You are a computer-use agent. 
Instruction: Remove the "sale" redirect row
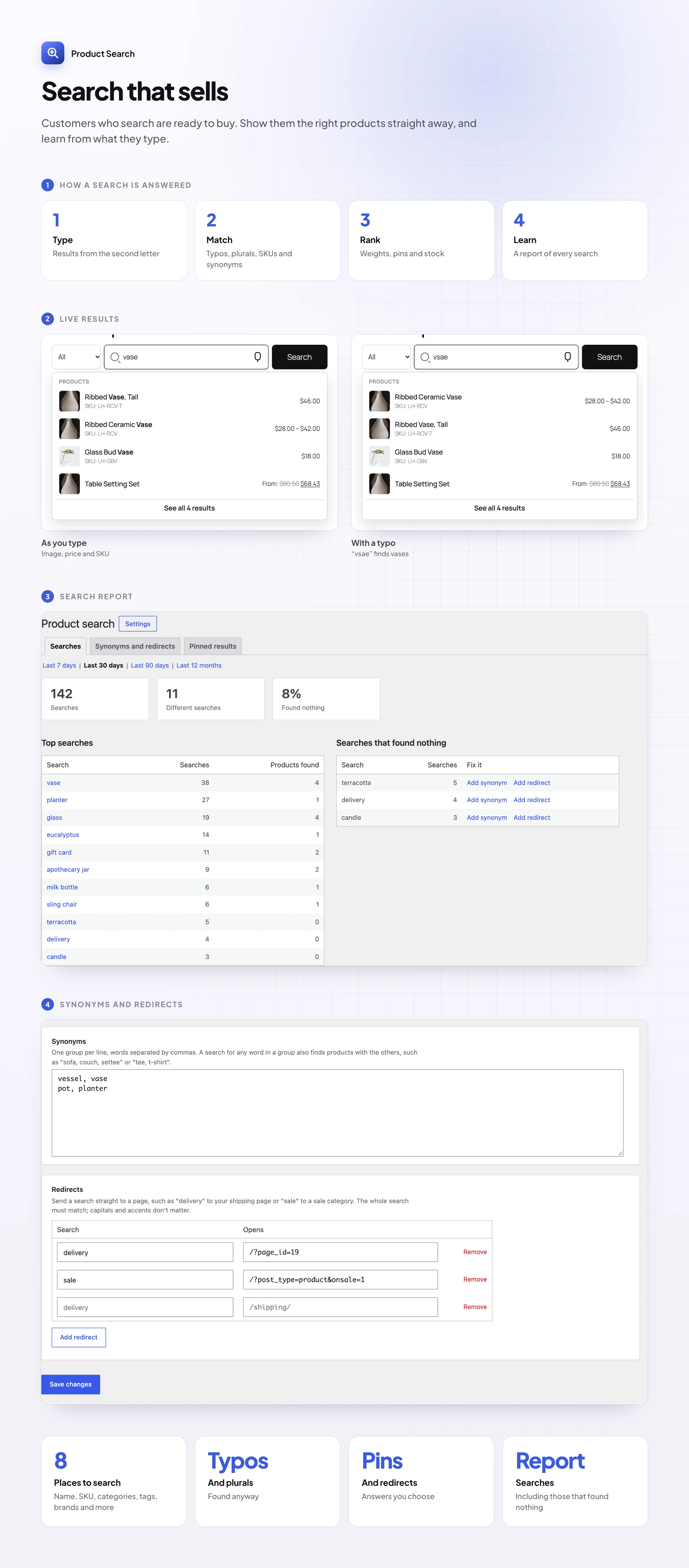[475, 1280]
